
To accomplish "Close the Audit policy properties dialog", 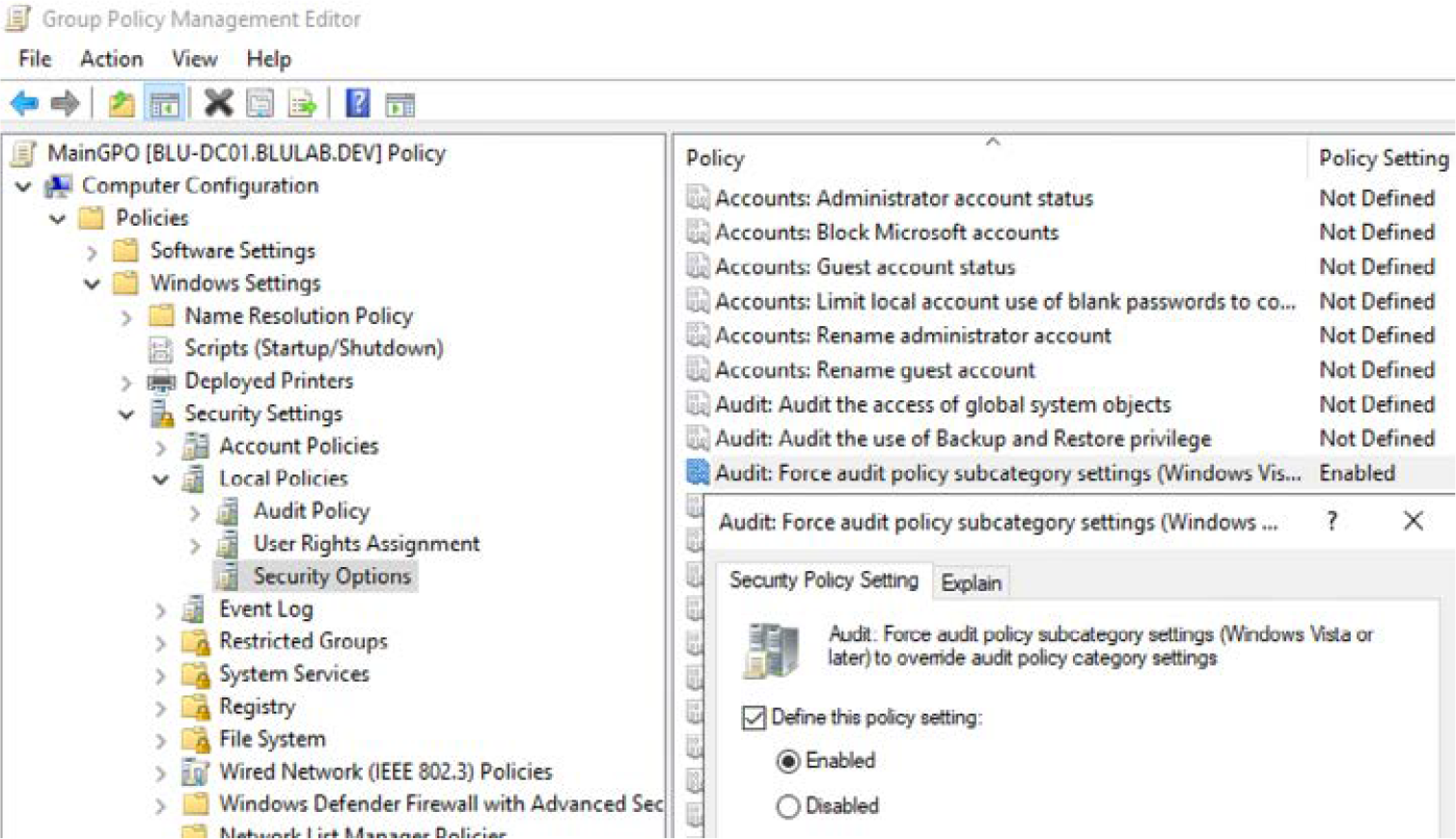I will 1412,521.
